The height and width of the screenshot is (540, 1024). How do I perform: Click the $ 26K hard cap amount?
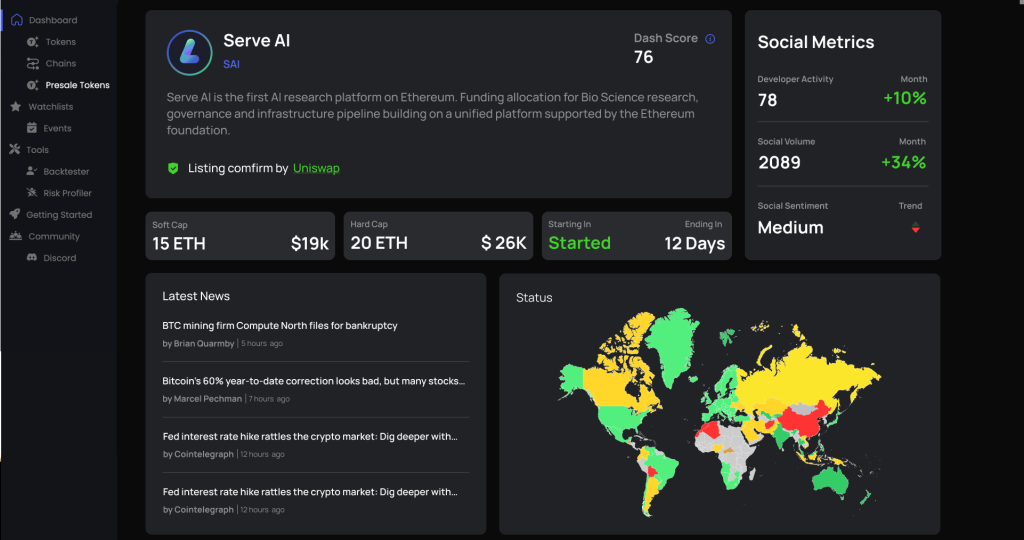pyautogui.click(x=504, y=243)
